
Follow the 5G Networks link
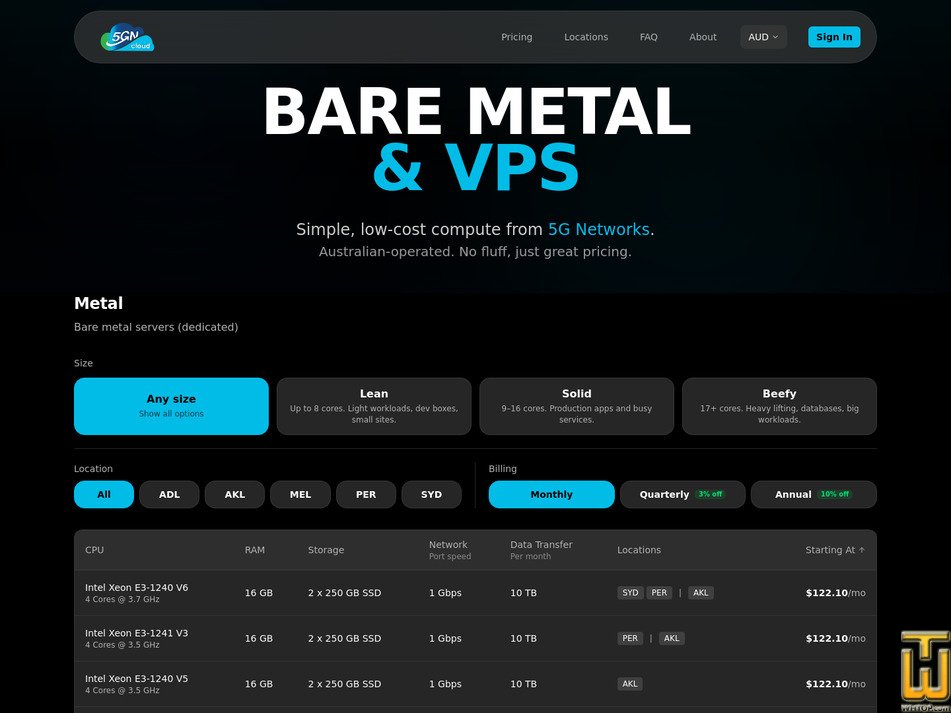(599, 230)
